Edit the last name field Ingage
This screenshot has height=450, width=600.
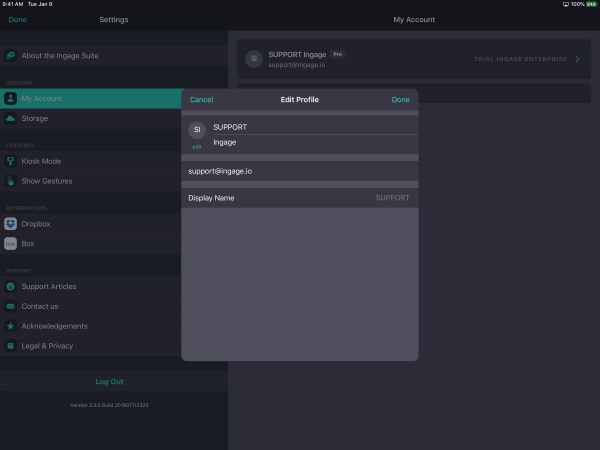315,142
